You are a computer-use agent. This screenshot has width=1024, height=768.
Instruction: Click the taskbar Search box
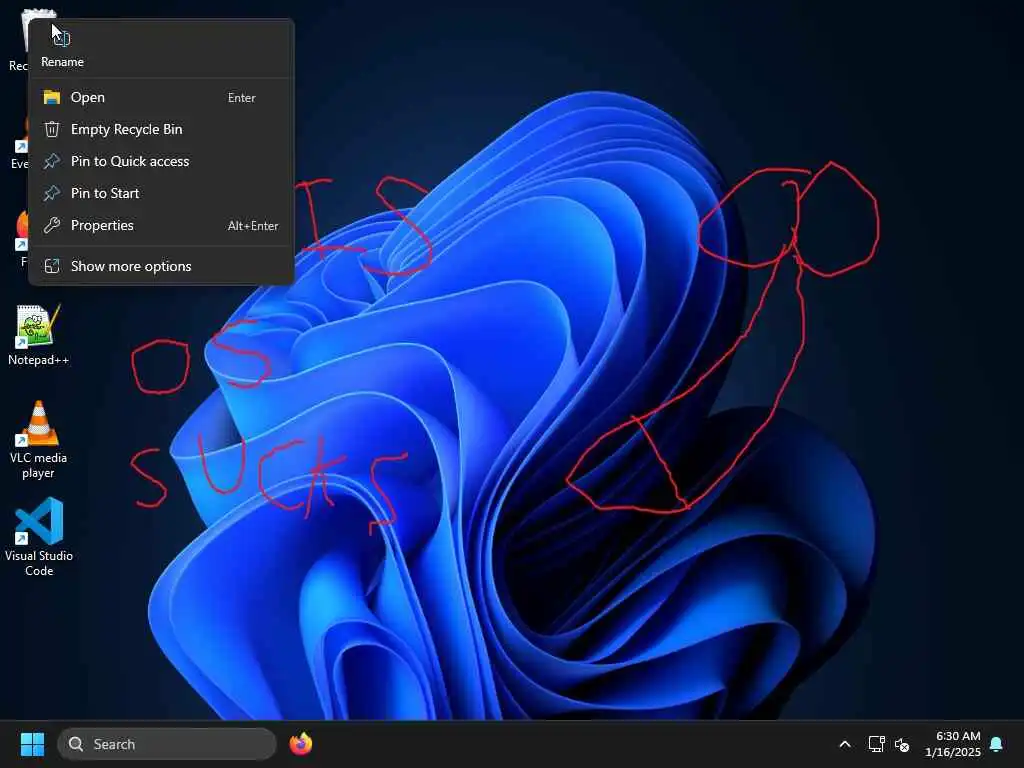point(167,744)
